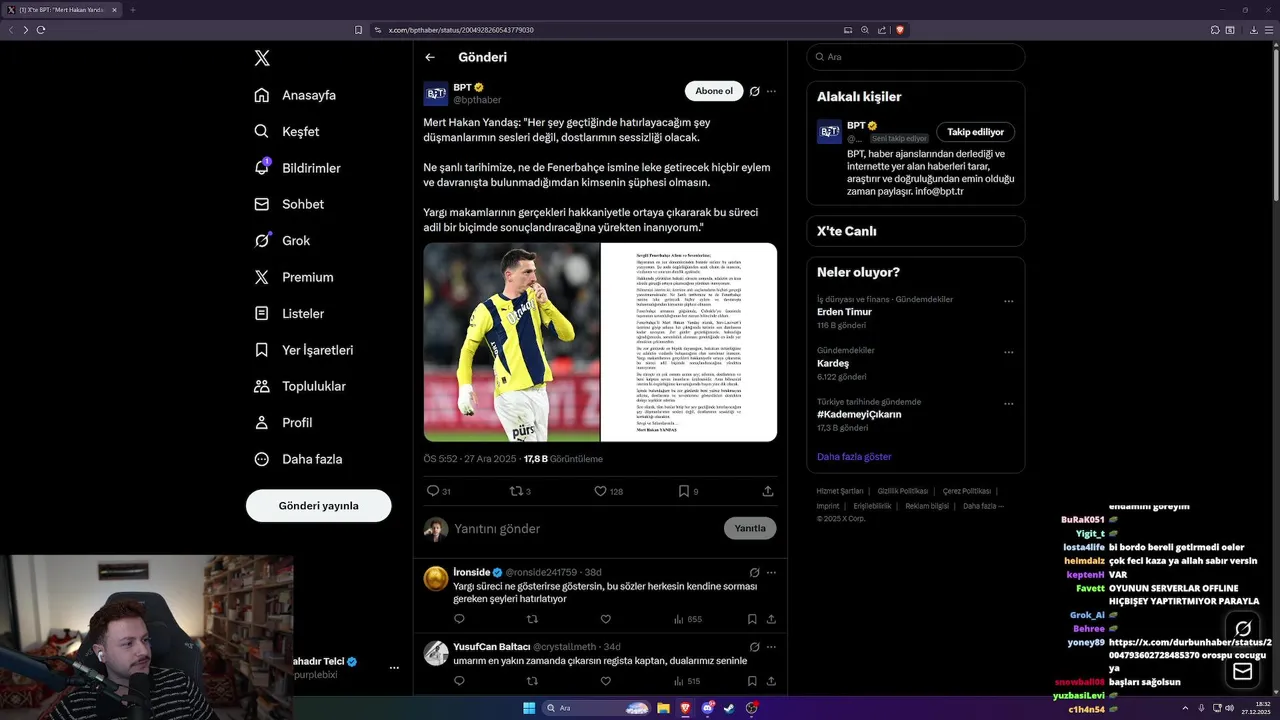Open Mert Hakan Yandaş photo
This screenshot has height=720, width=1280.
pos(511,342)
